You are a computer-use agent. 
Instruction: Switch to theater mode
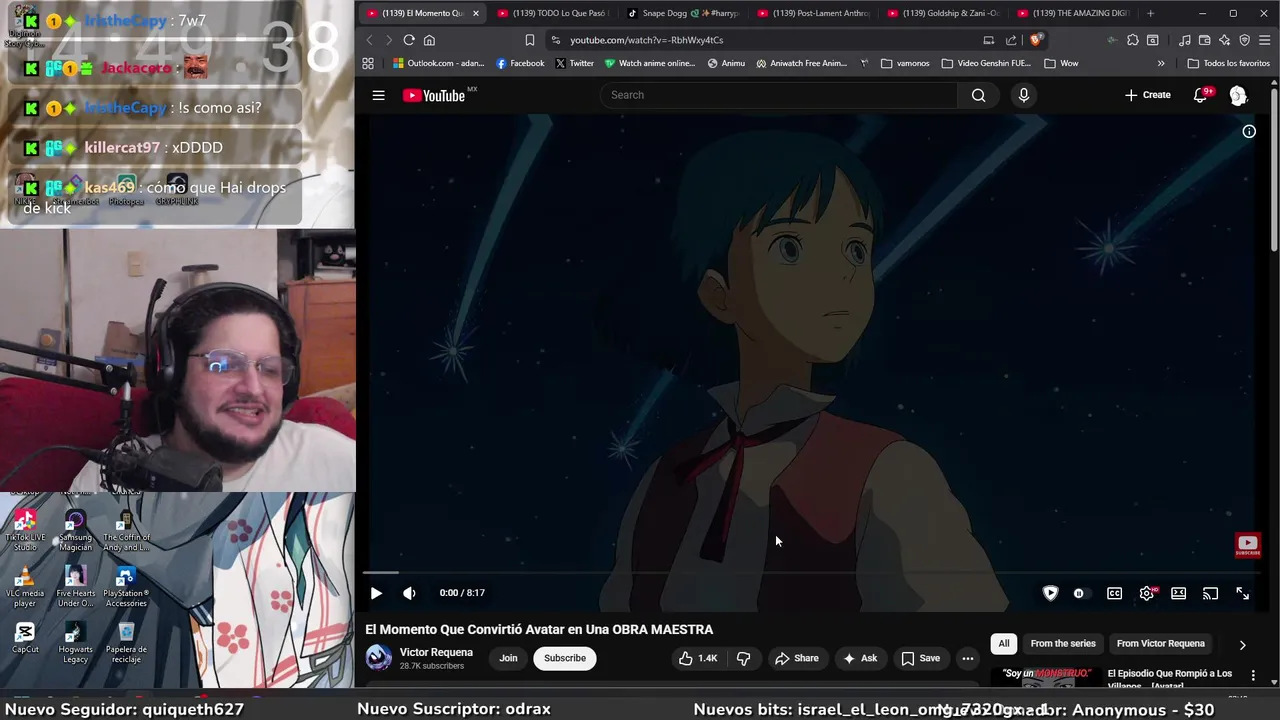point(1179,593)
